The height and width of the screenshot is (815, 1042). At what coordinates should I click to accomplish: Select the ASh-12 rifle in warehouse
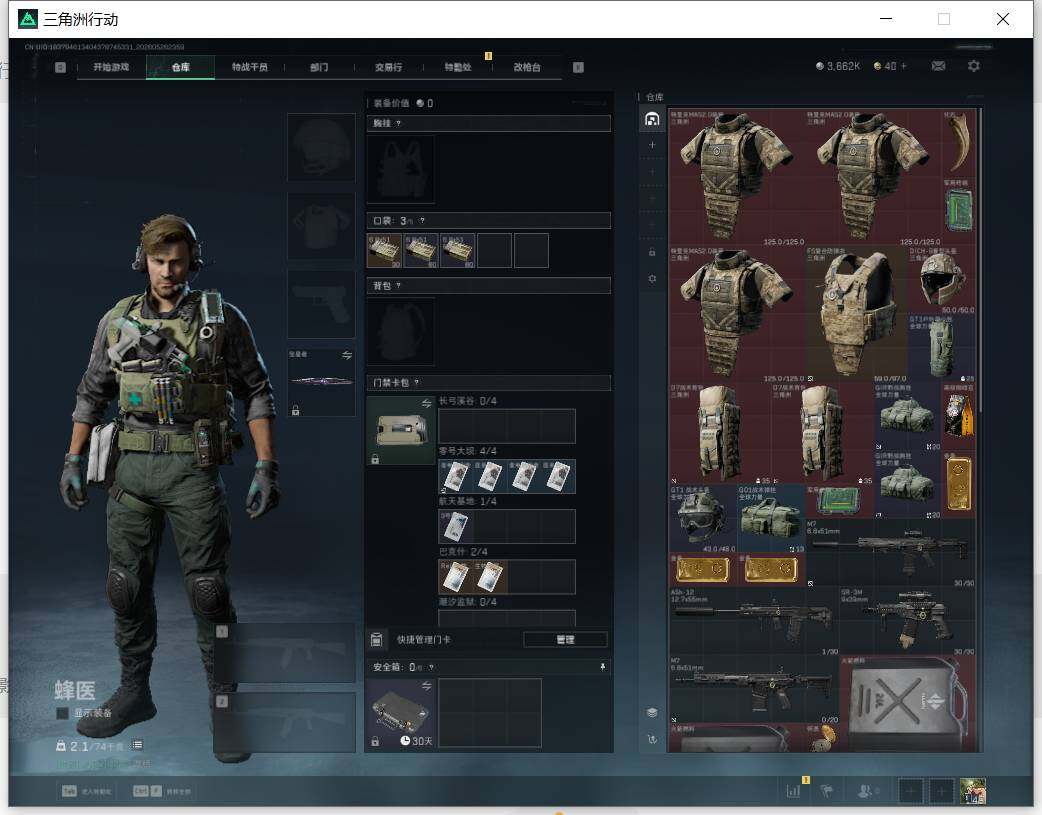point(754,620)
